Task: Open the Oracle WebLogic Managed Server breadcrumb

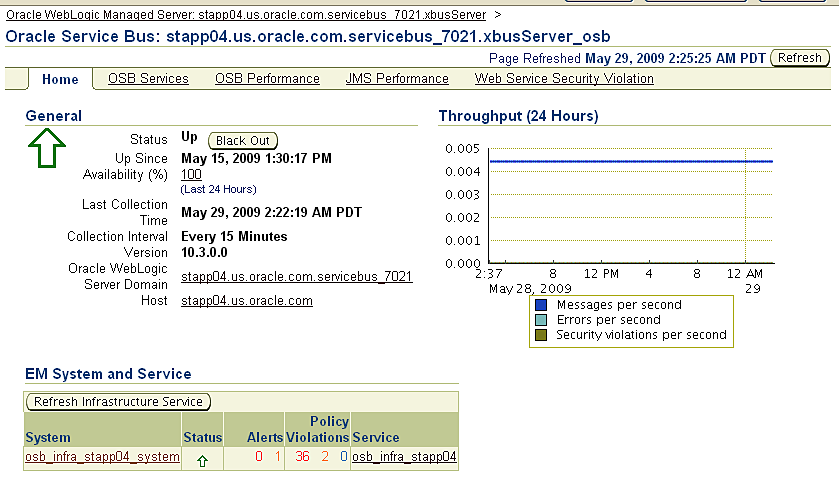Action: coord(246,15)
